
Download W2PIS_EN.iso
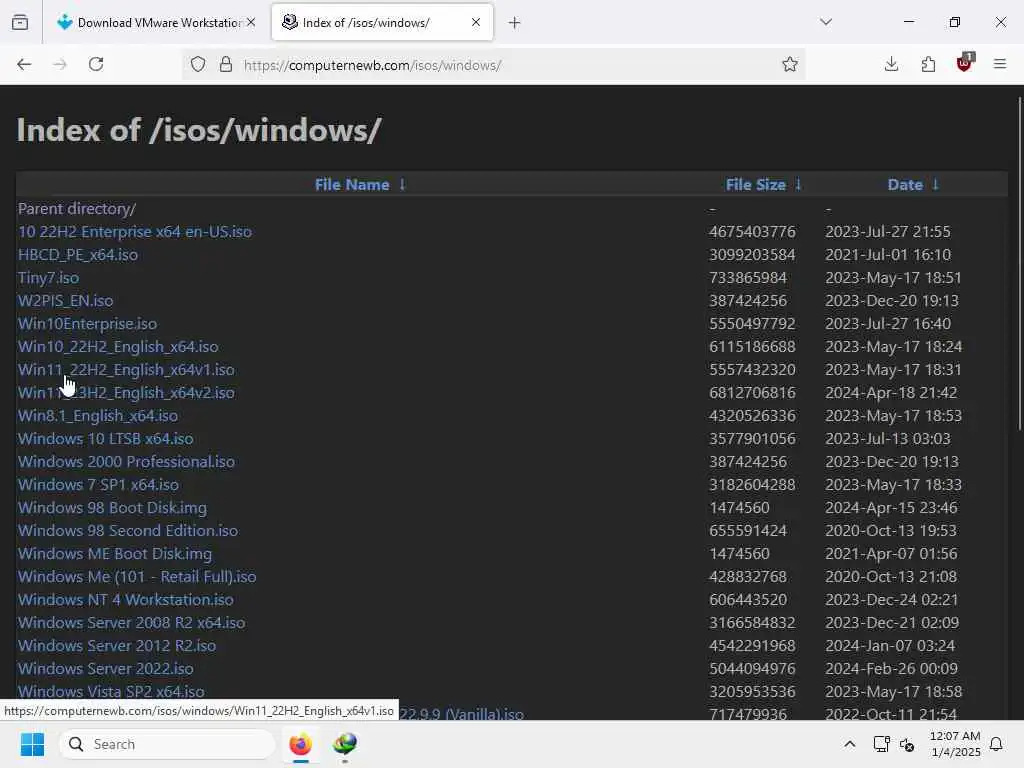click(65, 300)
